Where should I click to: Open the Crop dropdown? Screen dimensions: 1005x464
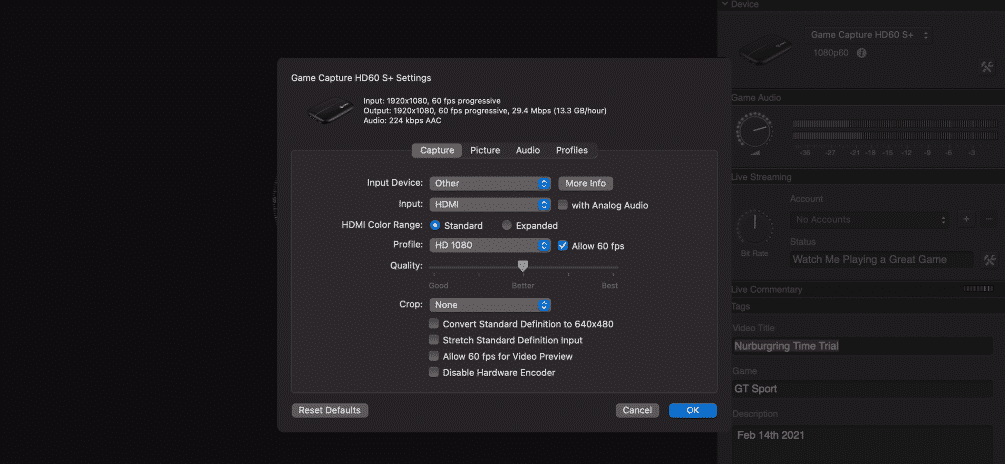coord(490,305)
